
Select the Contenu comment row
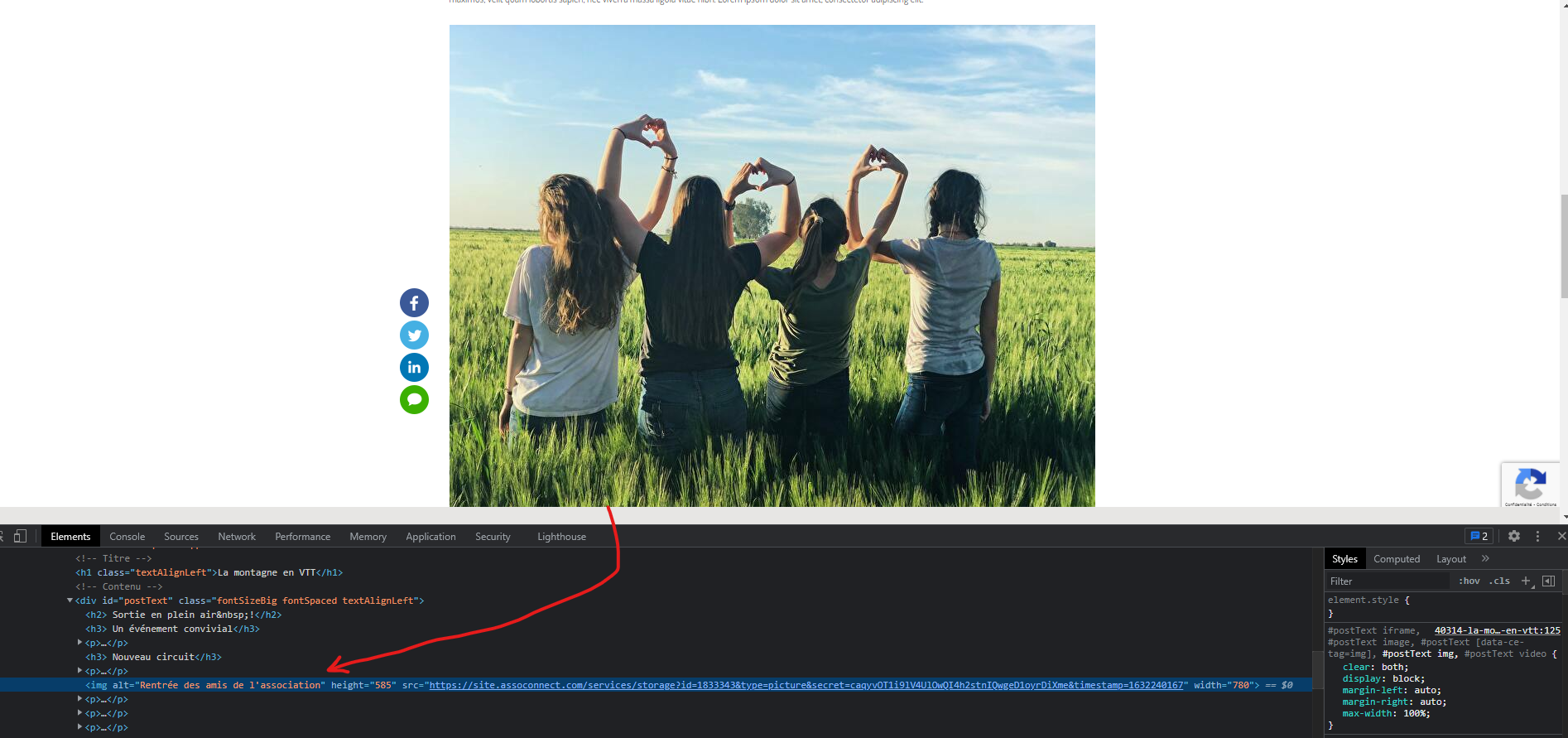pos(119,586)
